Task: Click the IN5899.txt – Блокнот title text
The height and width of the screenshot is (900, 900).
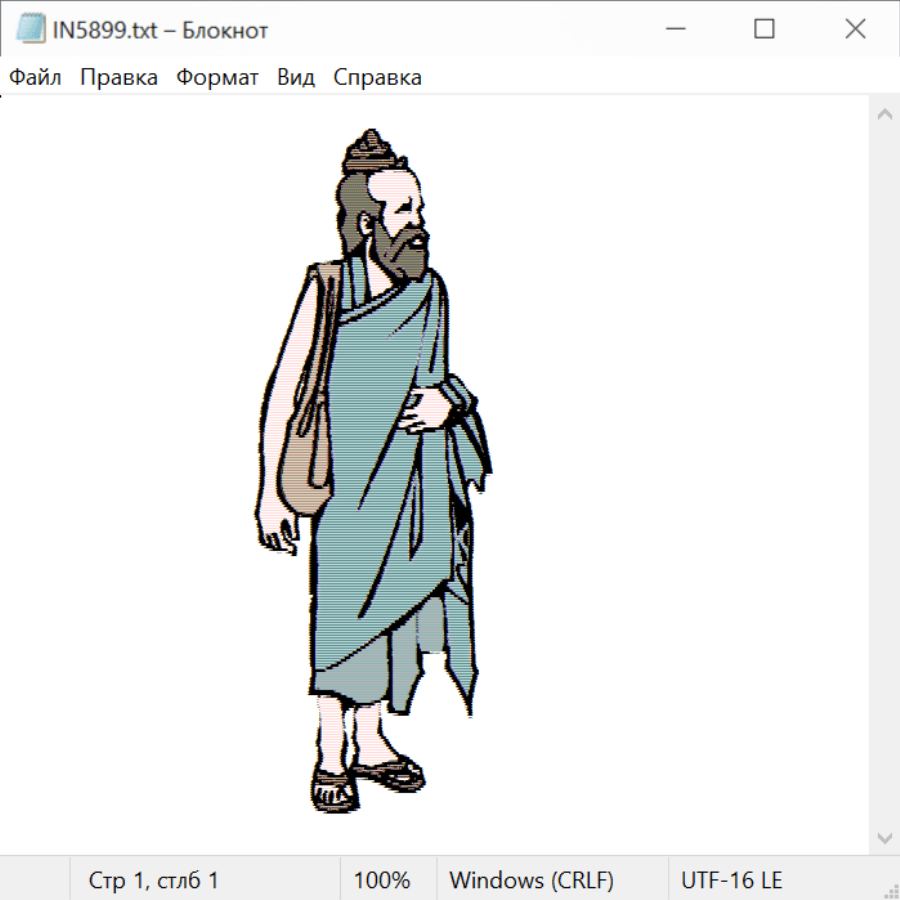Action: (x=160, y=30)
